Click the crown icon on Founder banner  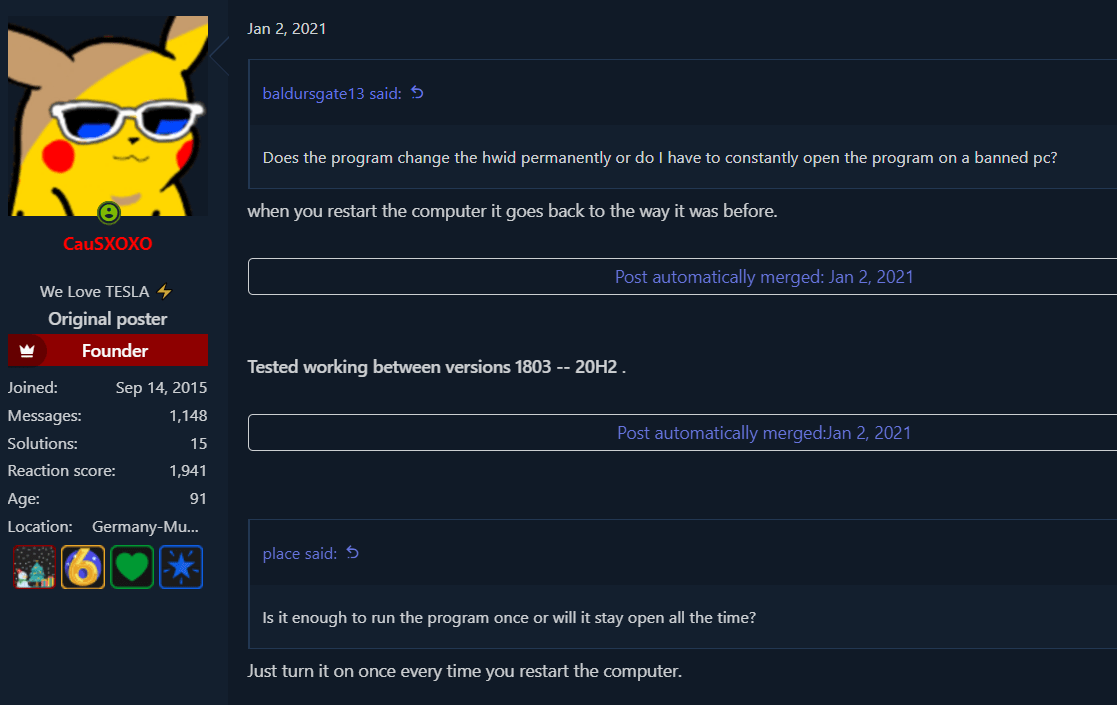coord(27,350)
